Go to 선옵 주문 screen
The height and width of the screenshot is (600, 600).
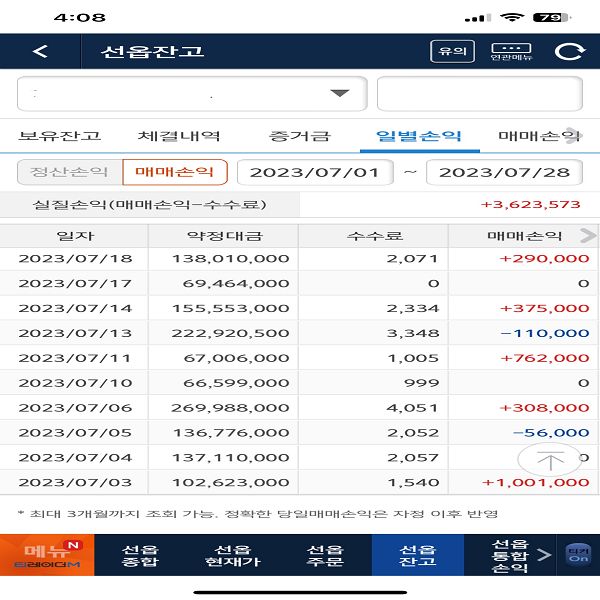coord(325,555)
